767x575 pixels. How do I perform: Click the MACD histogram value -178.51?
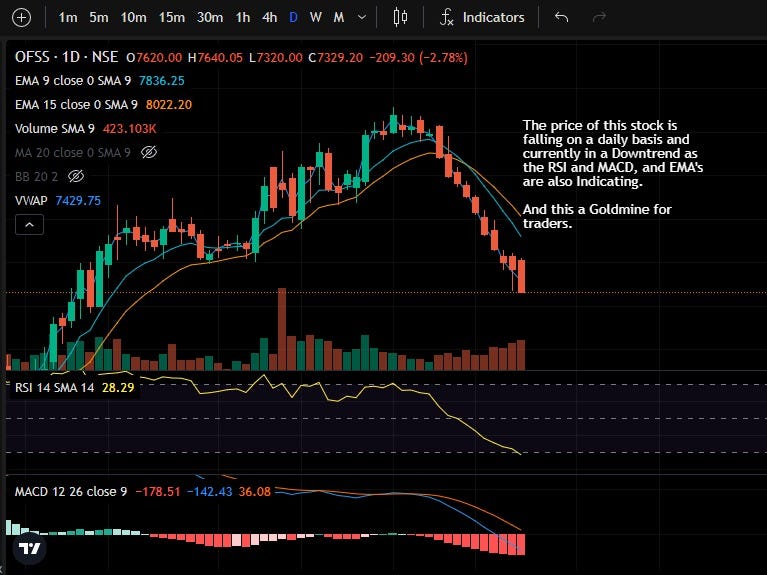(158, 492)
